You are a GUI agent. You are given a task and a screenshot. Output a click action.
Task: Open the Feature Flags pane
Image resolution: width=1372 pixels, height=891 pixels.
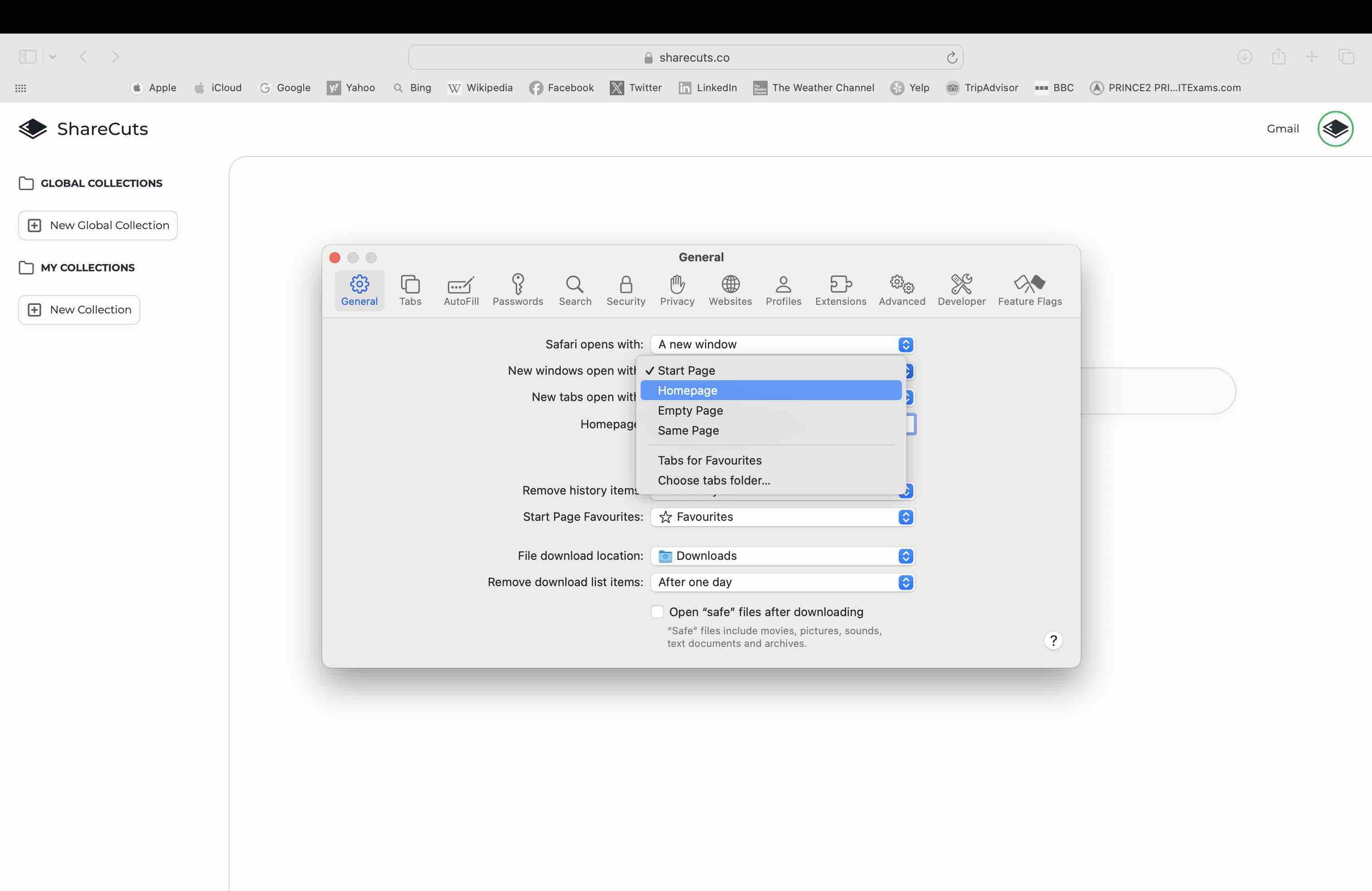(1029, 290)
